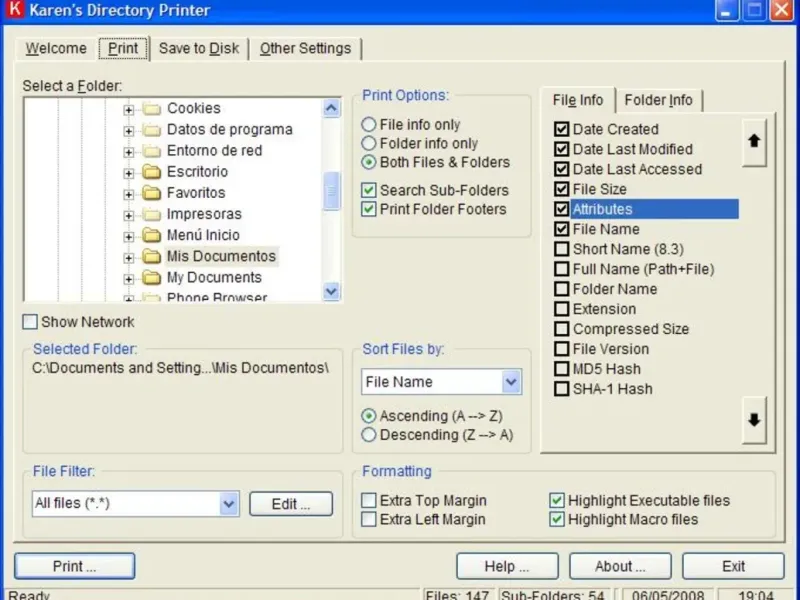This screenshot has height=600, width=800.
Task: Choose Folder info only
Action: pyautogui.click(x=368, y=143)
